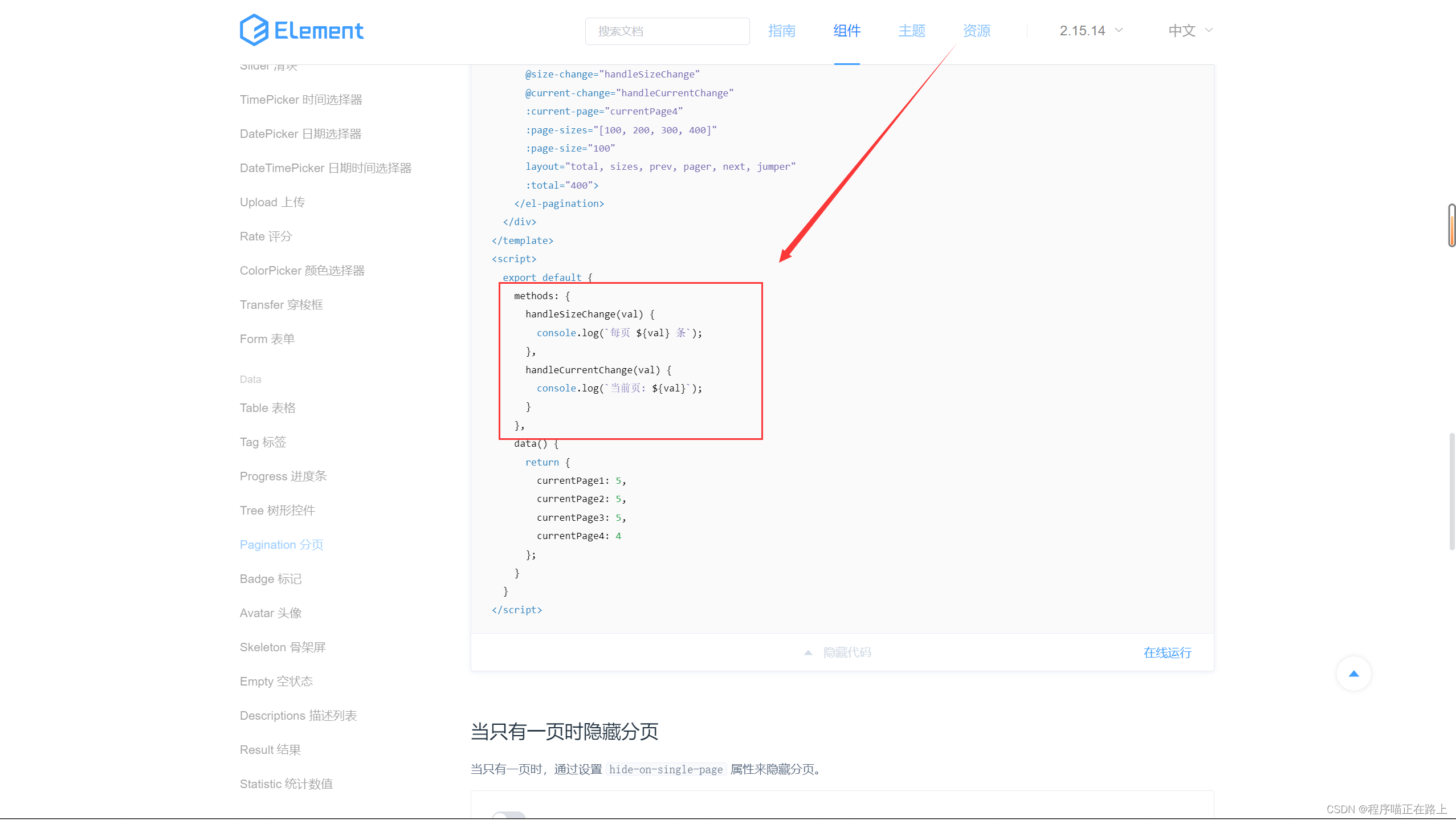Click the currentPage4: 4 code line
Screen dimensions: 1456x820
click(x=578, y=536)
